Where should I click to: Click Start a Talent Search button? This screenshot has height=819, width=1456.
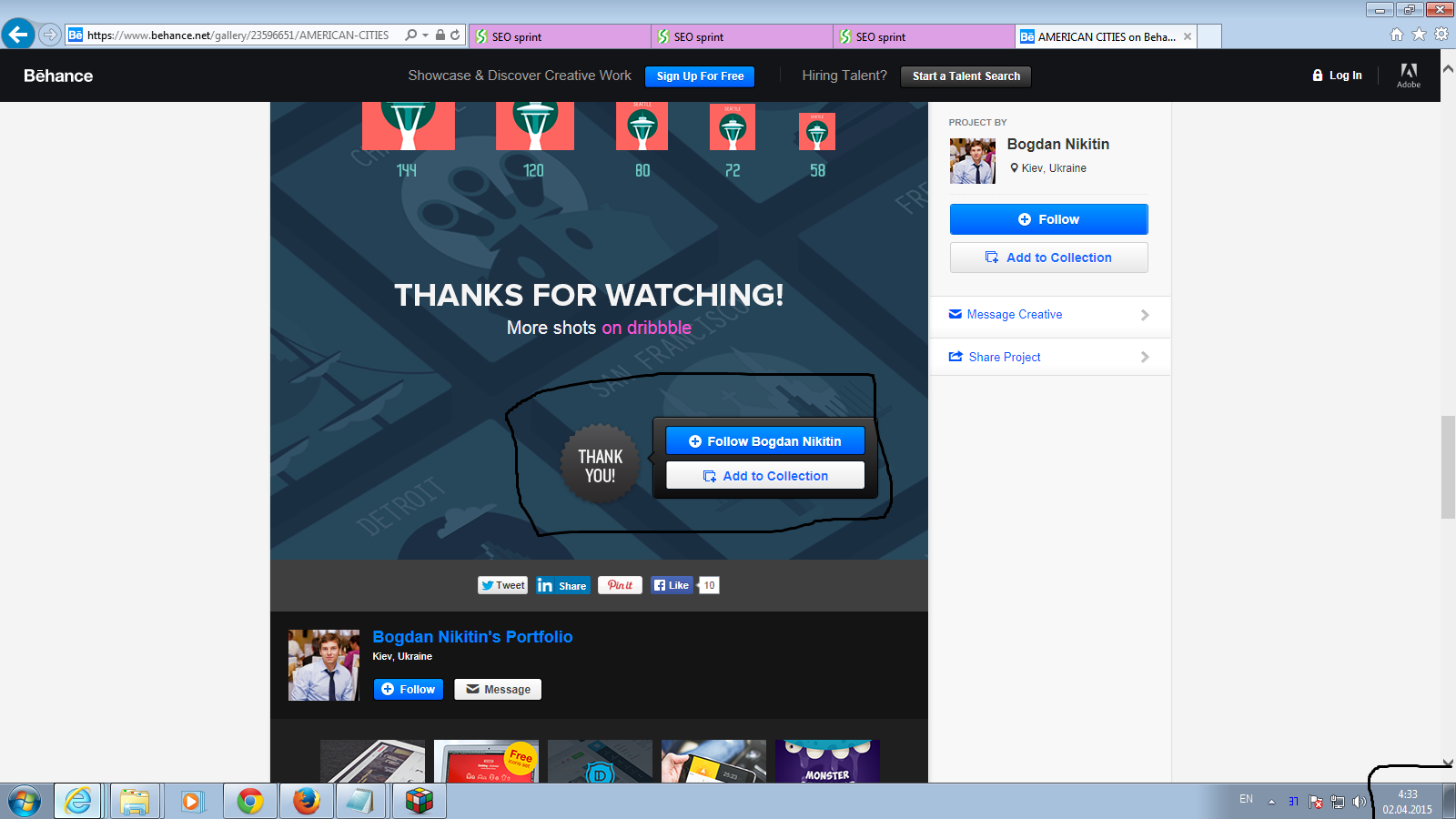click(x=966, y=76)
